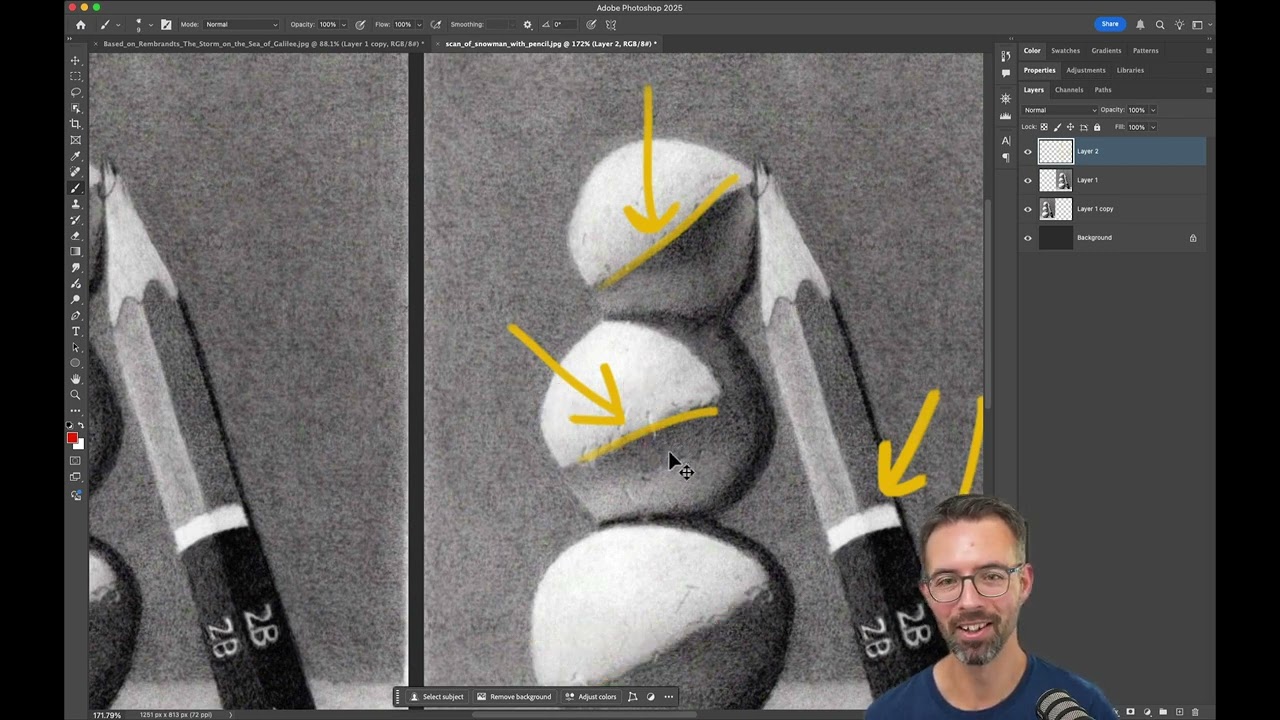Select the Zoom tool
The image size is (1280, 720).
75,395
